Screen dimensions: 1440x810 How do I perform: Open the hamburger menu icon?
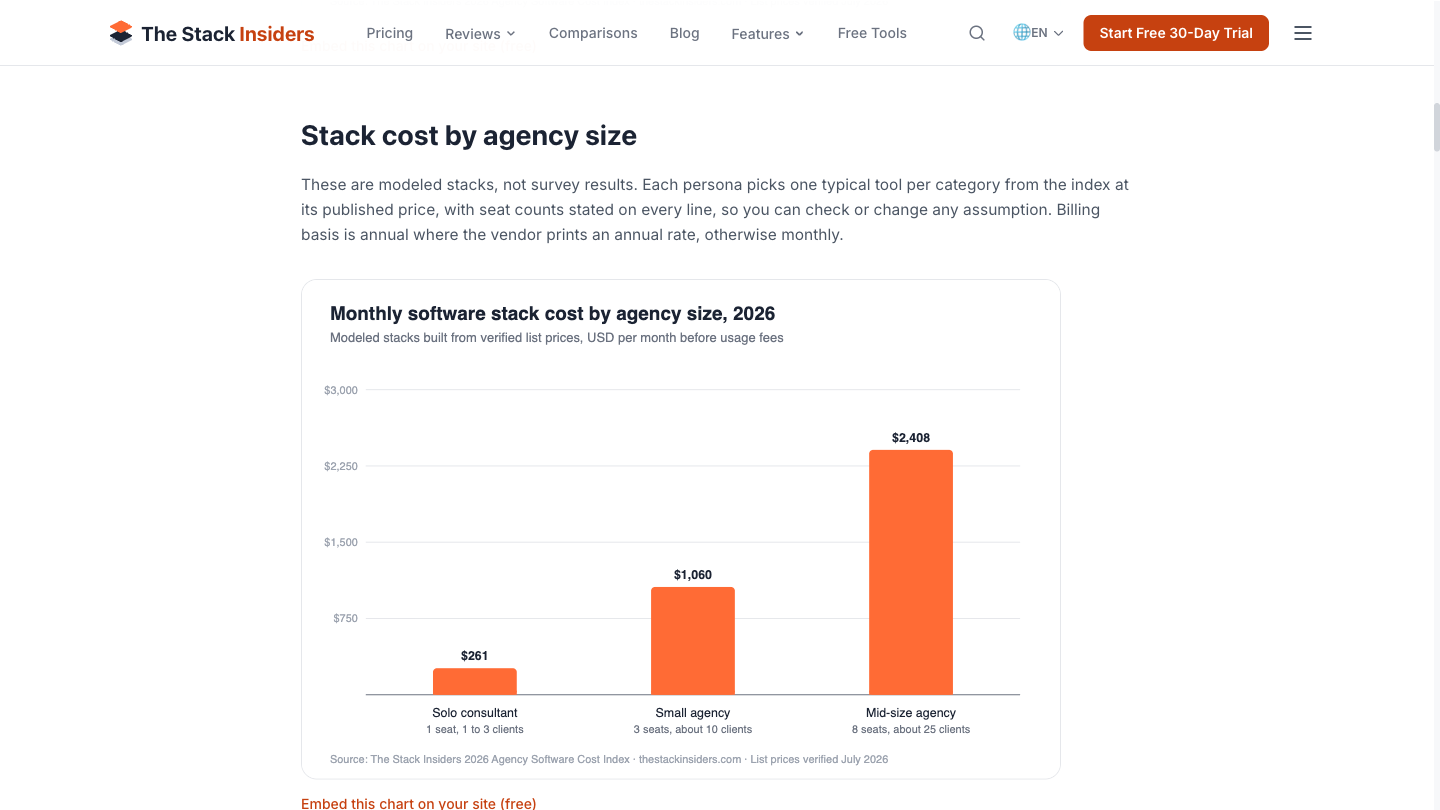pyautogui.click(x=1303, y=33)
